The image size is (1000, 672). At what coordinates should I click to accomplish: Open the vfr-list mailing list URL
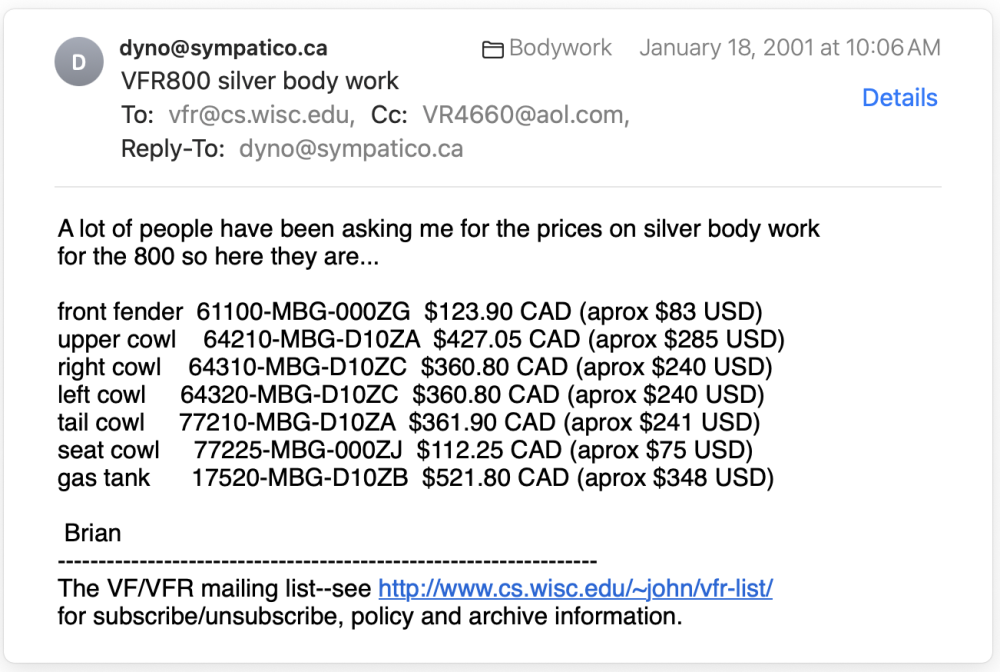[x=575, y=588]
